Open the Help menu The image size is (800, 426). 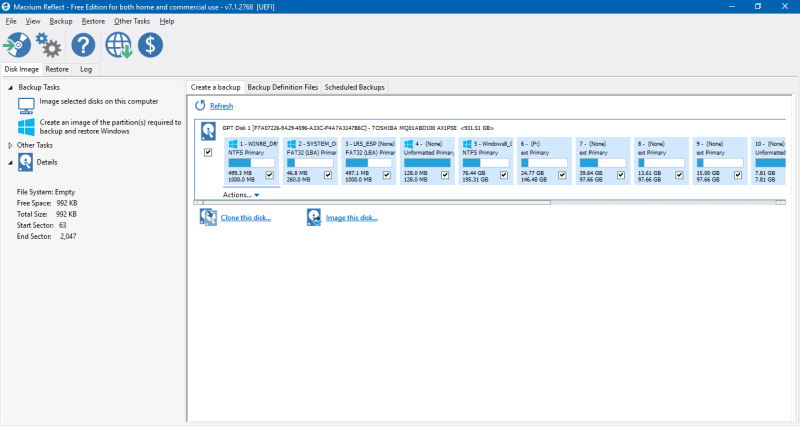(x=167, y=21)
